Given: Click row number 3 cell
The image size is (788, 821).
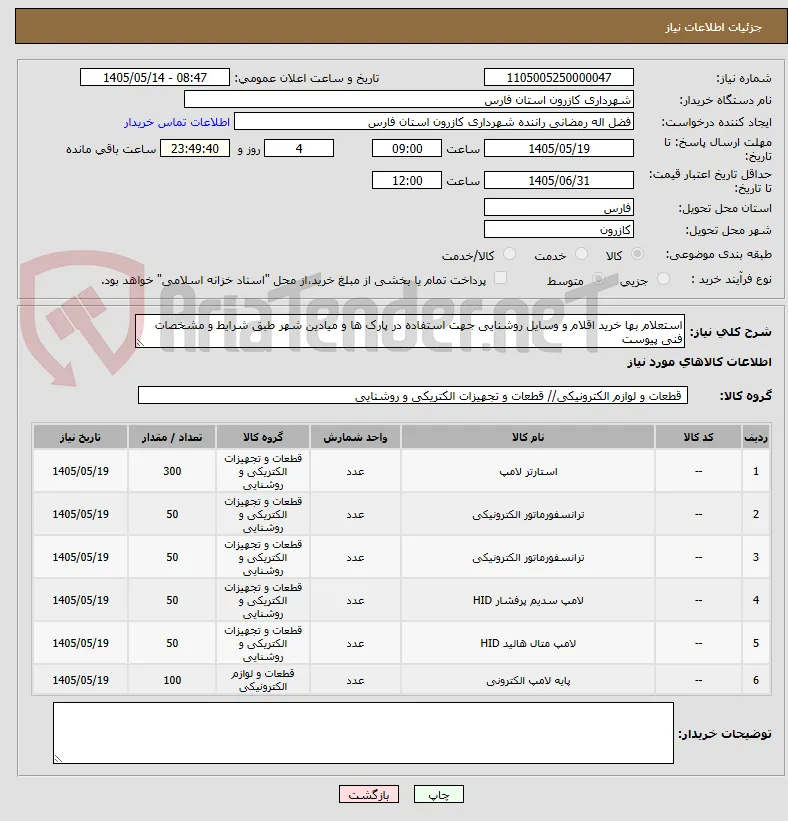Looking at the screenshot, I should pos(756,557).
